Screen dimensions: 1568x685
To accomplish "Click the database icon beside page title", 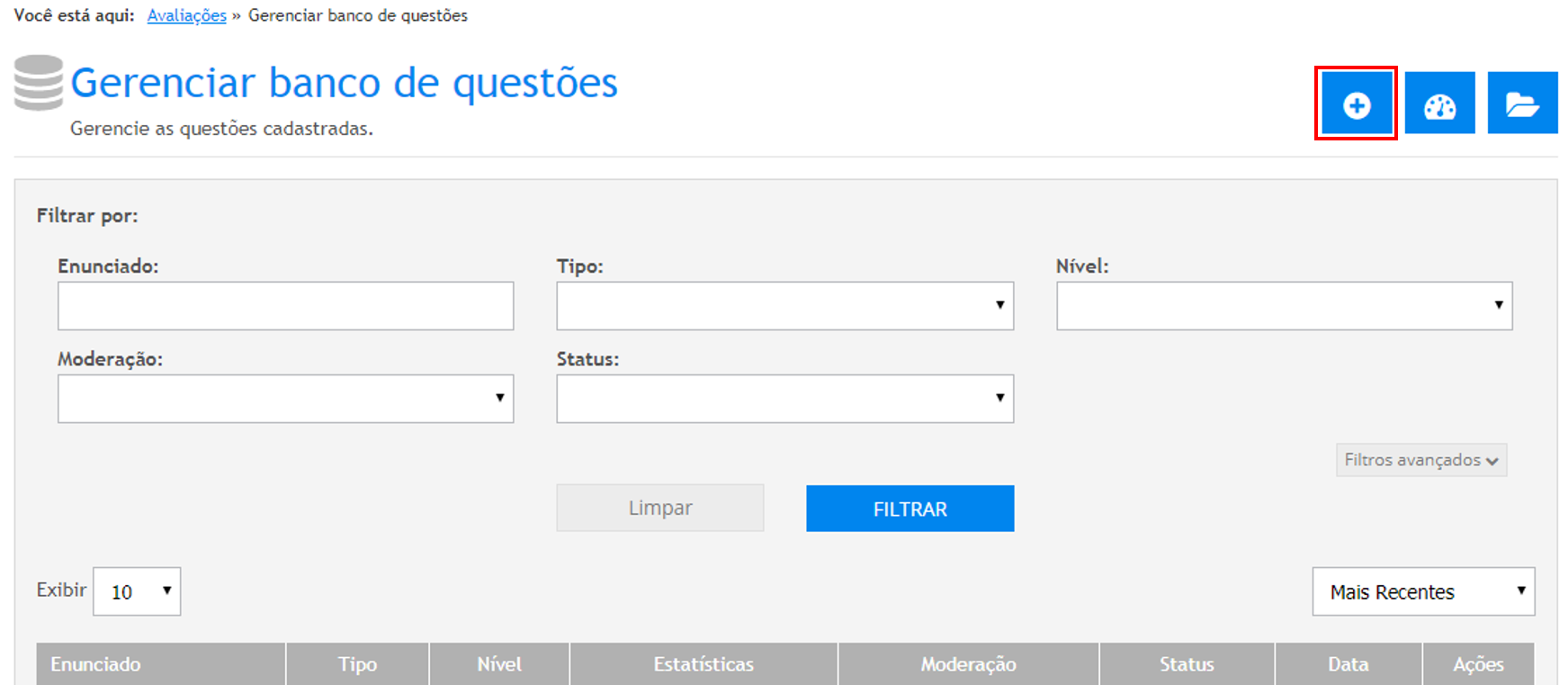I will (39, 83).
